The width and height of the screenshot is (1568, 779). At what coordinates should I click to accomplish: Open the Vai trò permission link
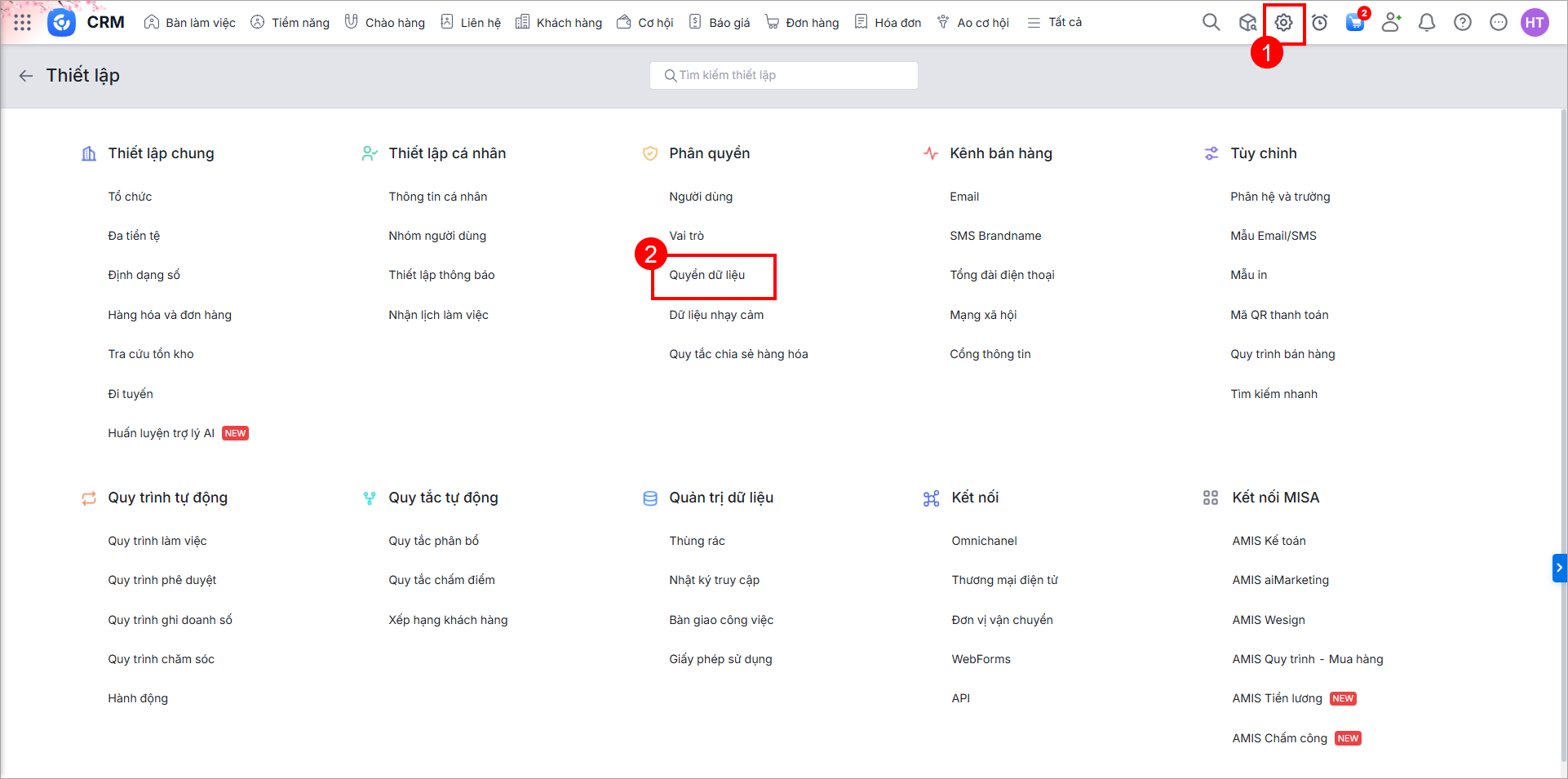pos(686,236)
